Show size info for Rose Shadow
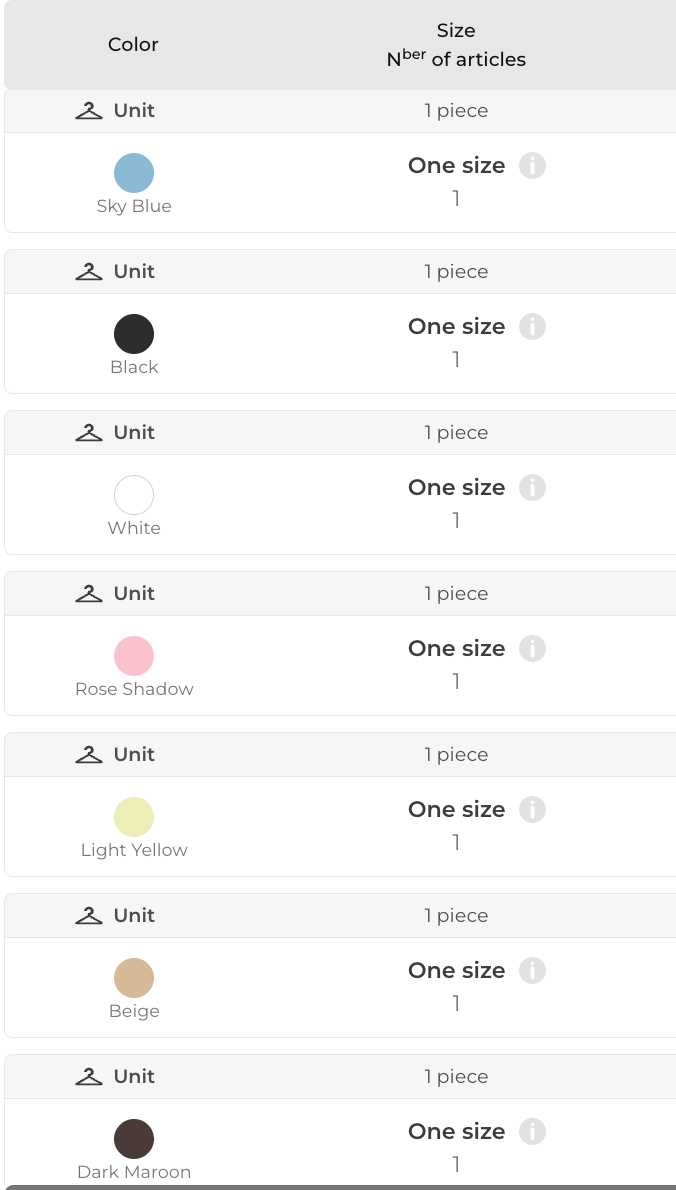 [x=532, y=649]
